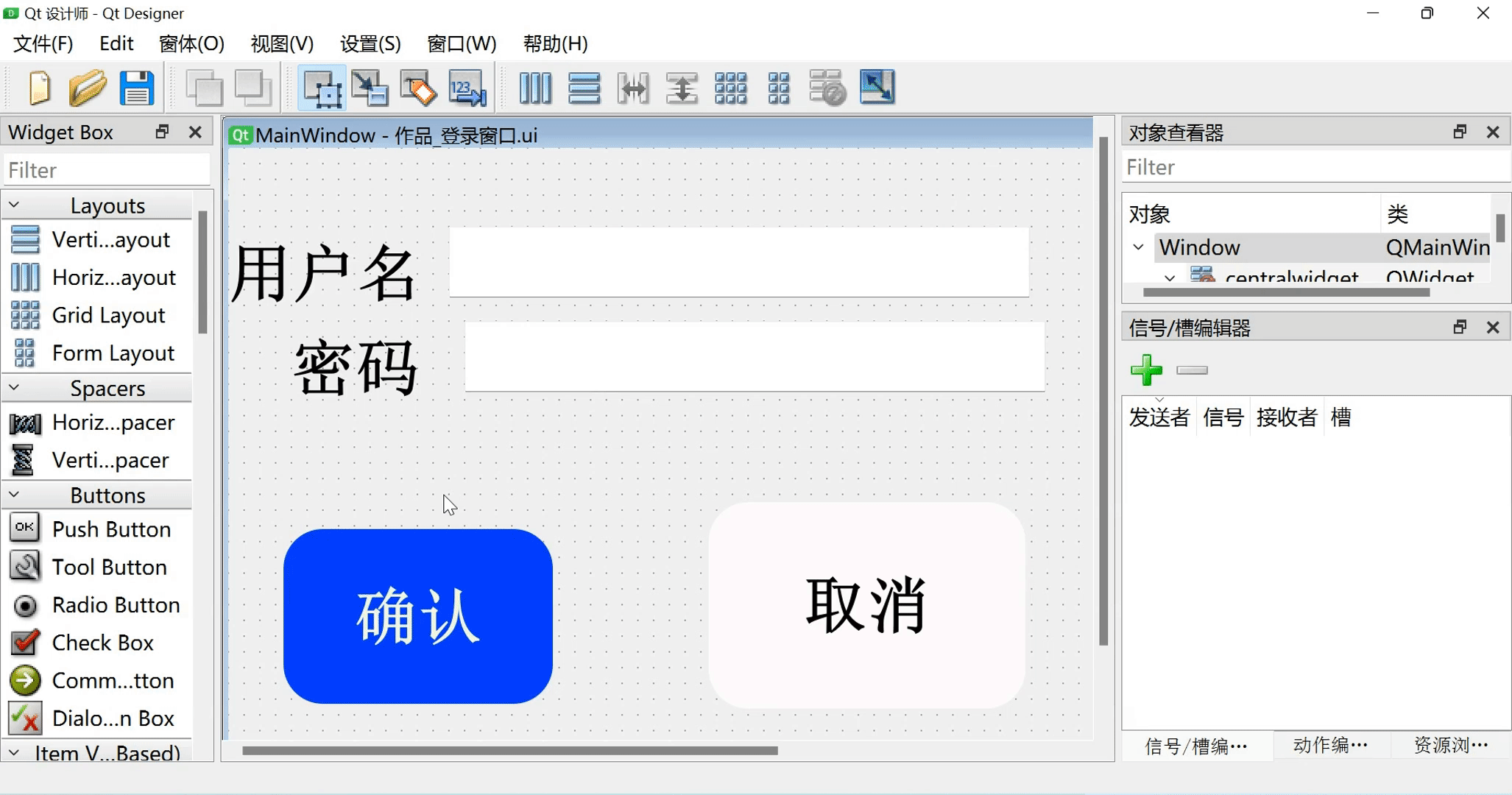Select Check Box widget in Widget Box
This screenshot has height=795, width=1512.
pyautogui.click(x=102, y=643)
